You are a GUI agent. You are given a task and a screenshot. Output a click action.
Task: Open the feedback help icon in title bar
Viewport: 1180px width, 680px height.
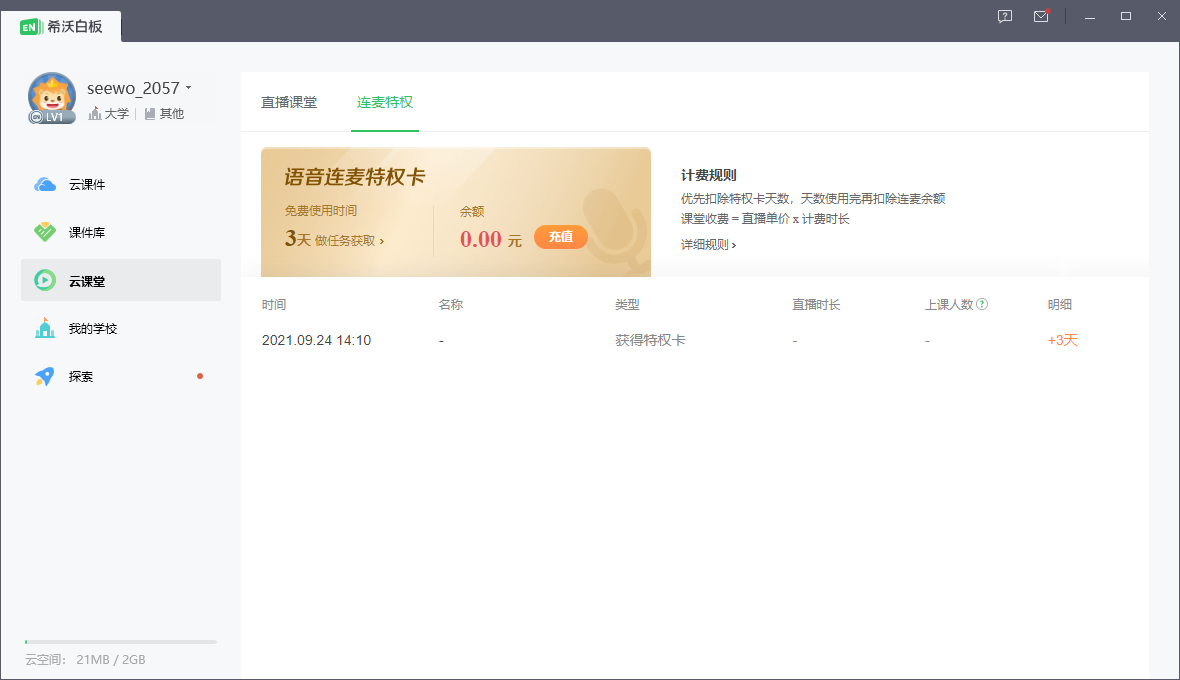(1005, 16)
